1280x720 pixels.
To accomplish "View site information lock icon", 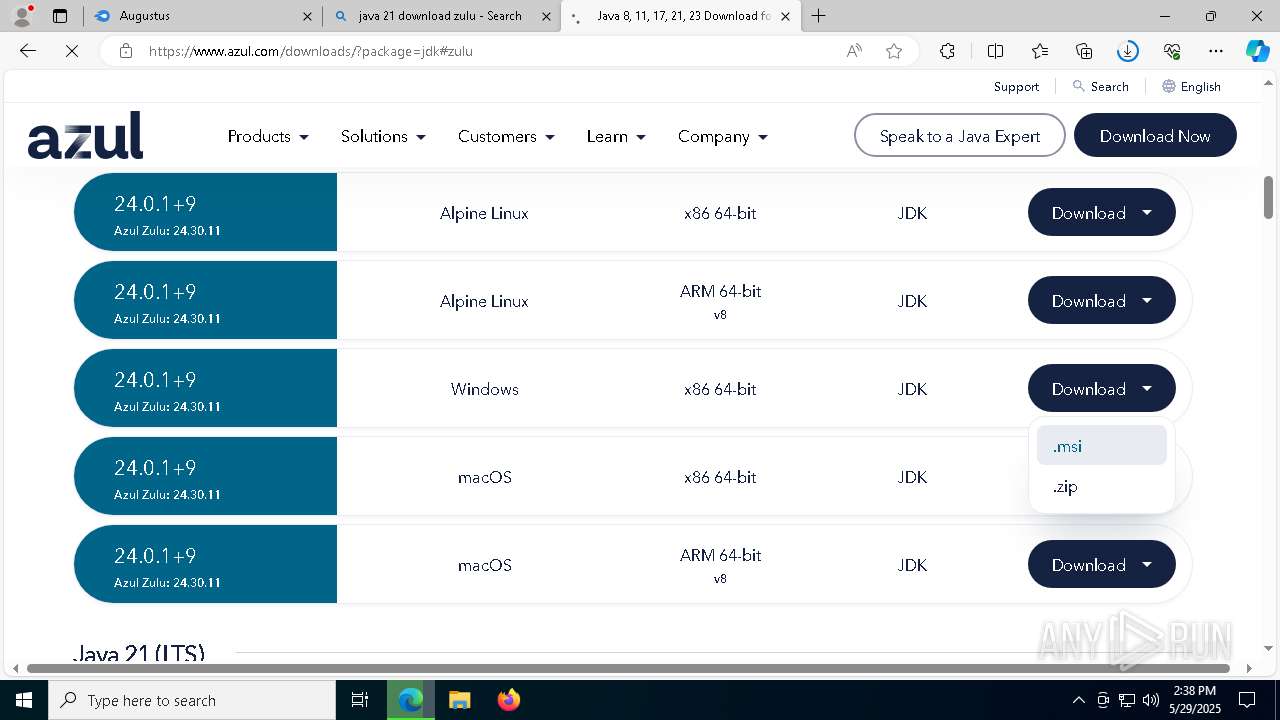I will [x=126, y=51].
